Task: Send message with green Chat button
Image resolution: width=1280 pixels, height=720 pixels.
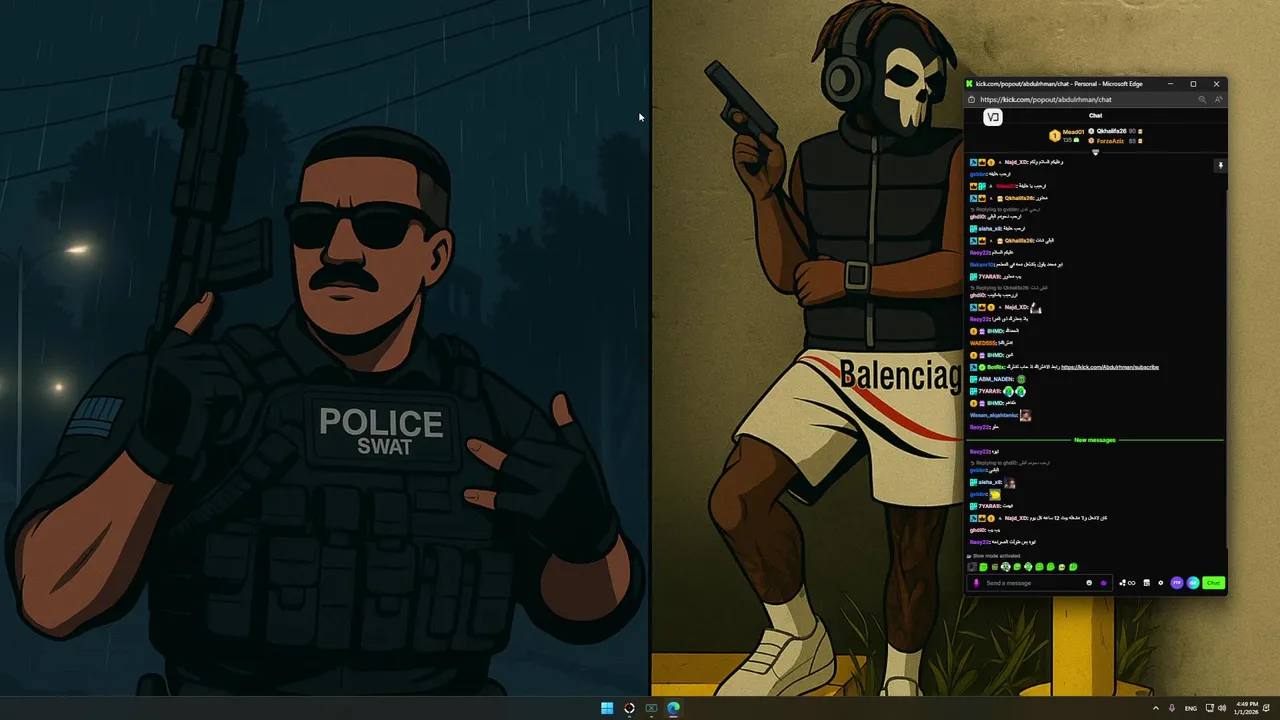Action: point(1213,583)
